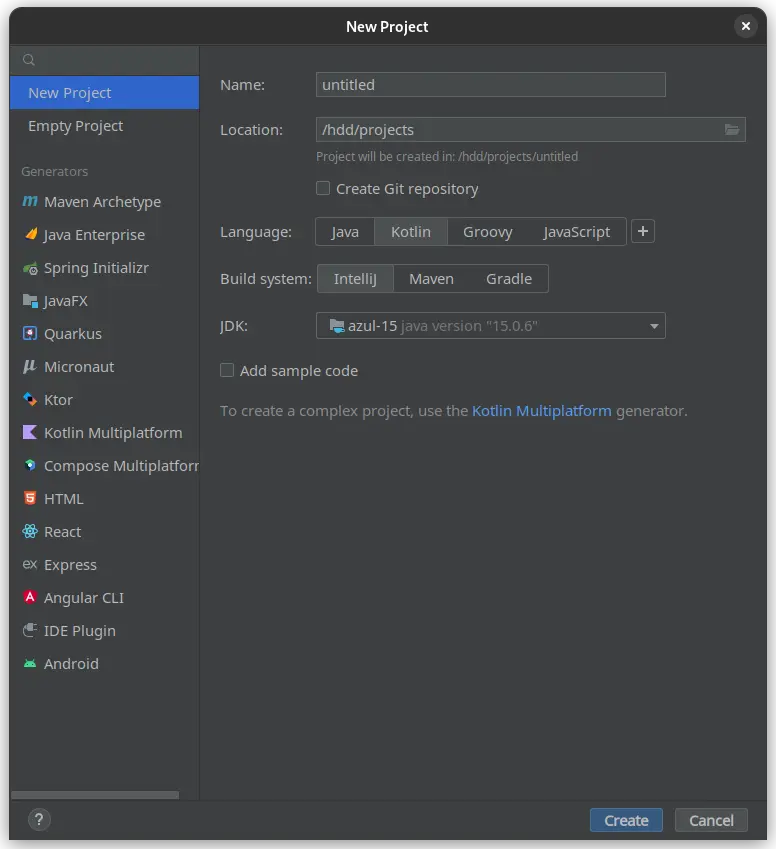This screenshot has width=776, height=849.
Task: Click the Android robot icon
Action: tap(30, 664)
